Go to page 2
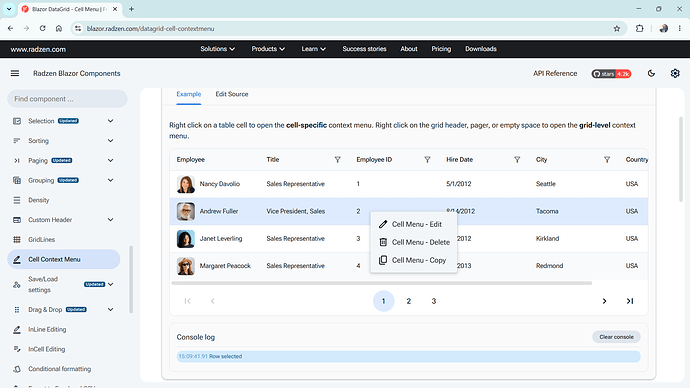Screen dimensions: 690x388 408,301
